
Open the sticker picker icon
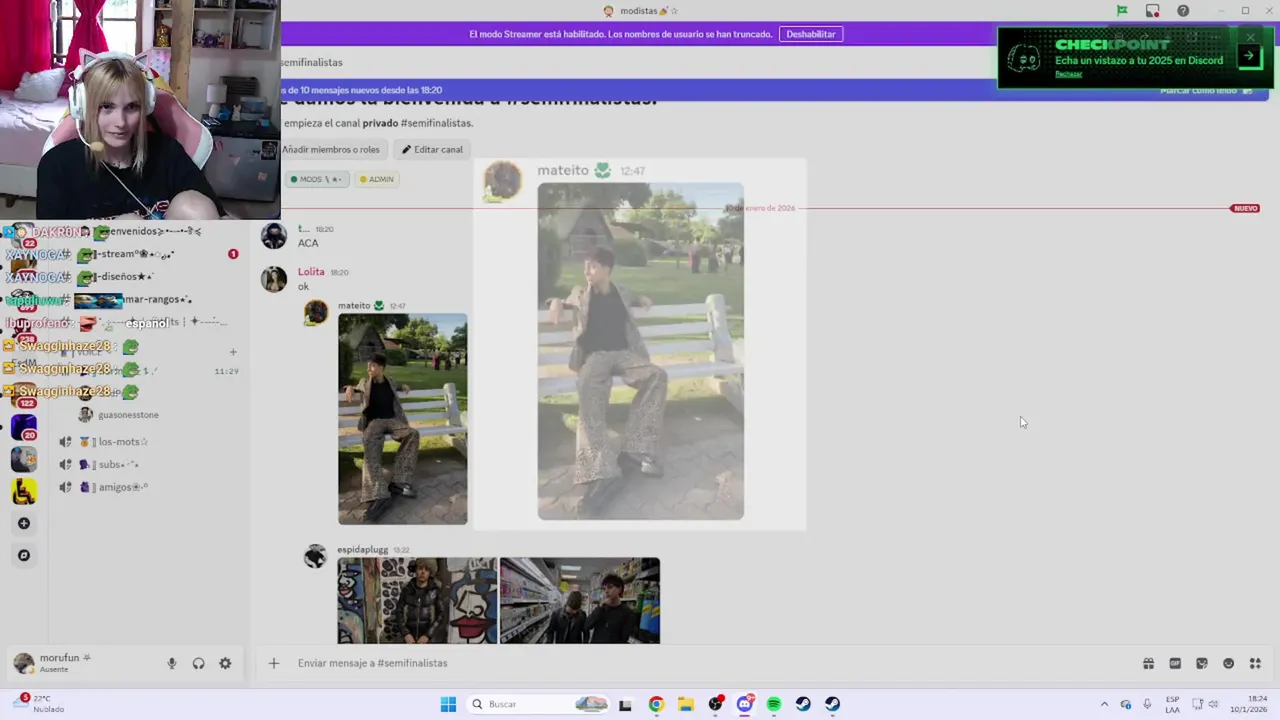point(1202,663)
